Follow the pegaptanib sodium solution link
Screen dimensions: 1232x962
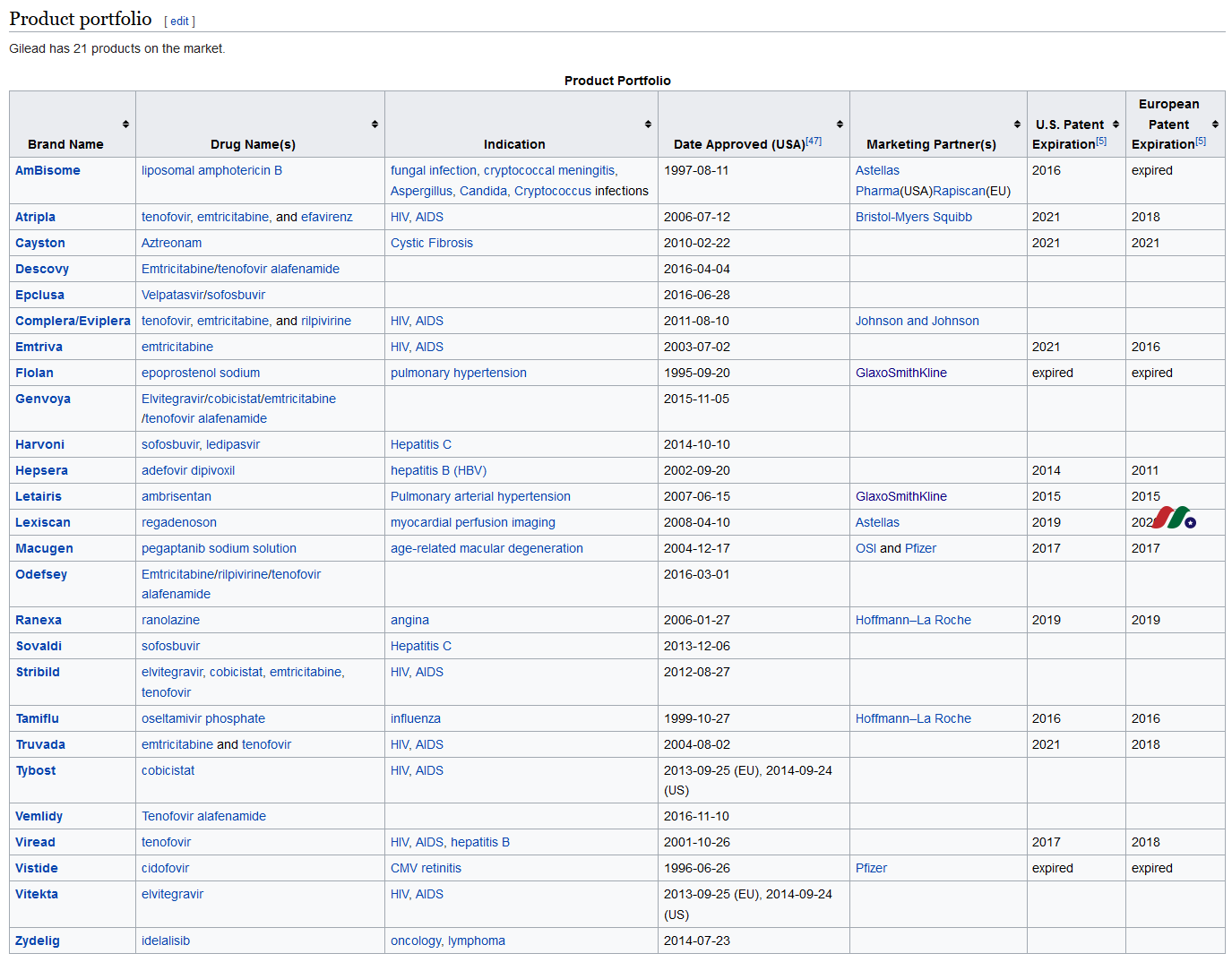tap(219, 548)
